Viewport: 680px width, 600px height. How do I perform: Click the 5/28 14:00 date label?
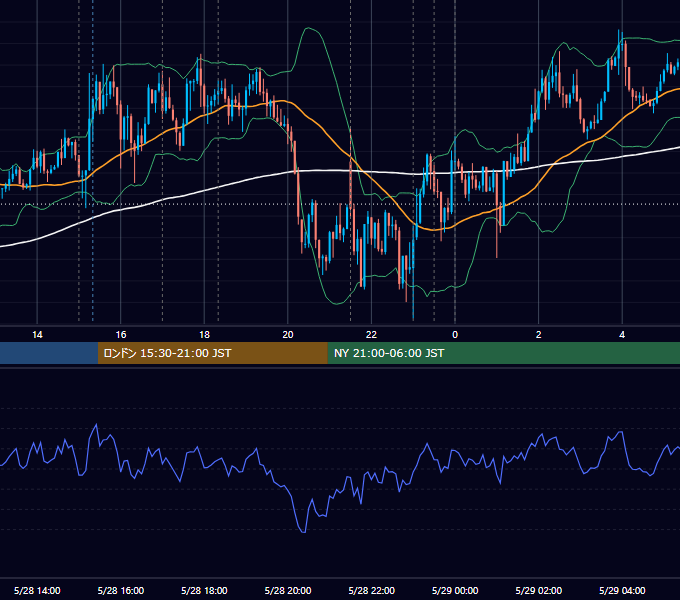click(x=37, y=590)
